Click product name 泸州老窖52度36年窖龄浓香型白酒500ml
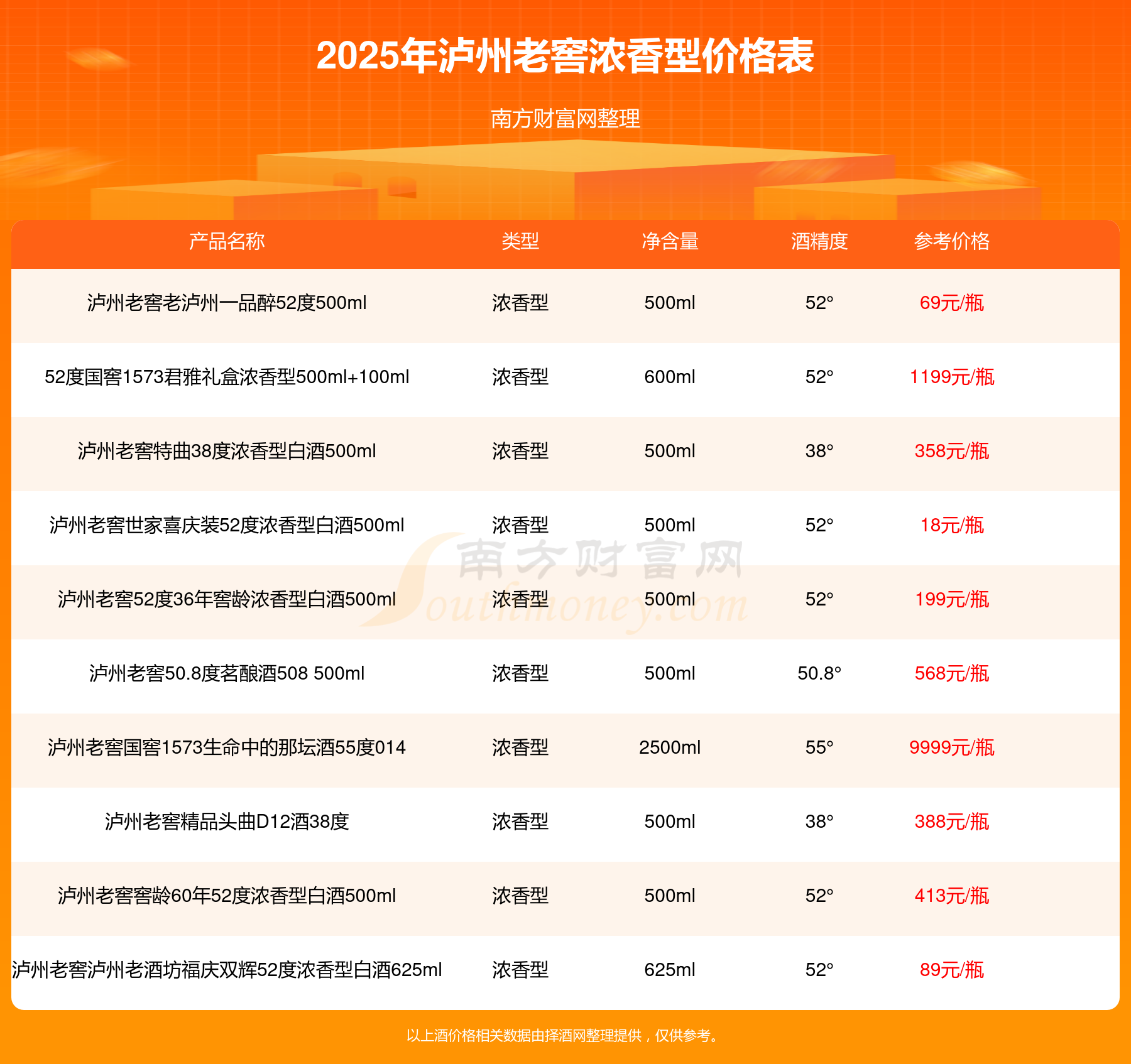Image resolution: width=1131 pixels, height=1064 pixels. [x=227, y=599]
